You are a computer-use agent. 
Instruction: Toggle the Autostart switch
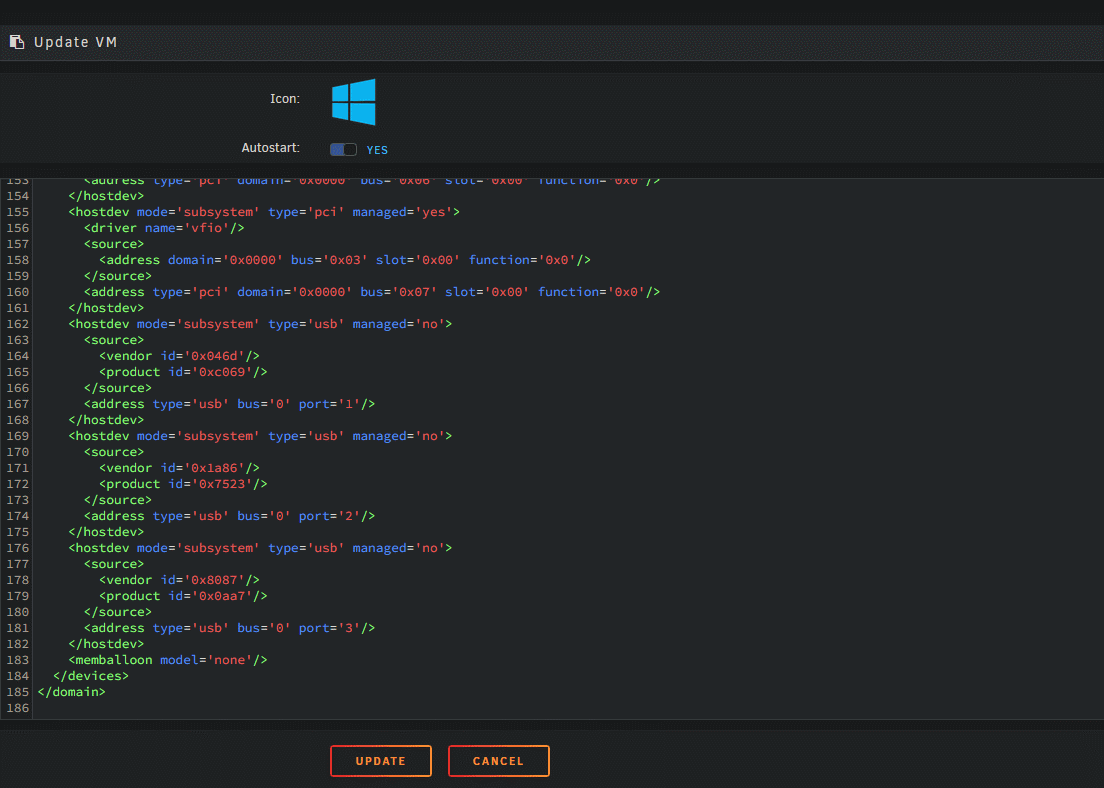[x=344, y=149]
